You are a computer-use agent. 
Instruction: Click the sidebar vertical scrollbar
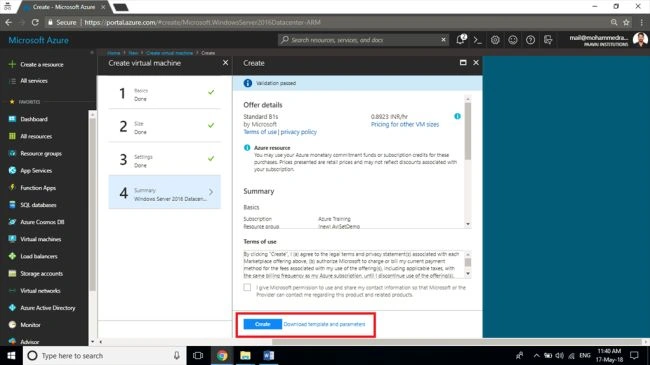(92, 203)
